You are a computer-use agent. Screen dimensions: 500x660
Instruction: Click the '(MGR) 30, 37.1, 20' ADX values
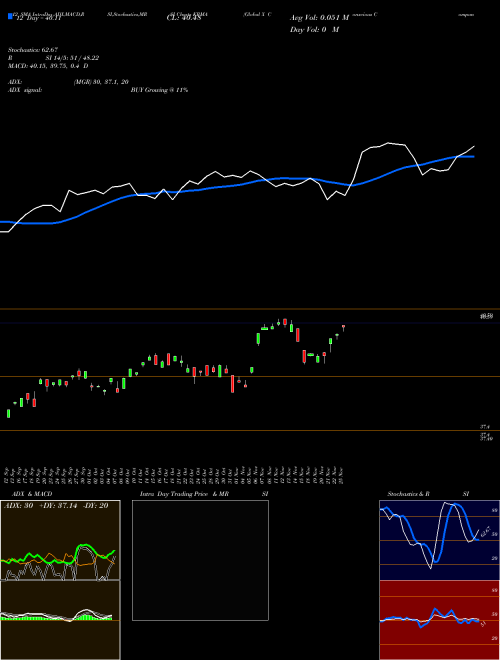click(101, 82)
